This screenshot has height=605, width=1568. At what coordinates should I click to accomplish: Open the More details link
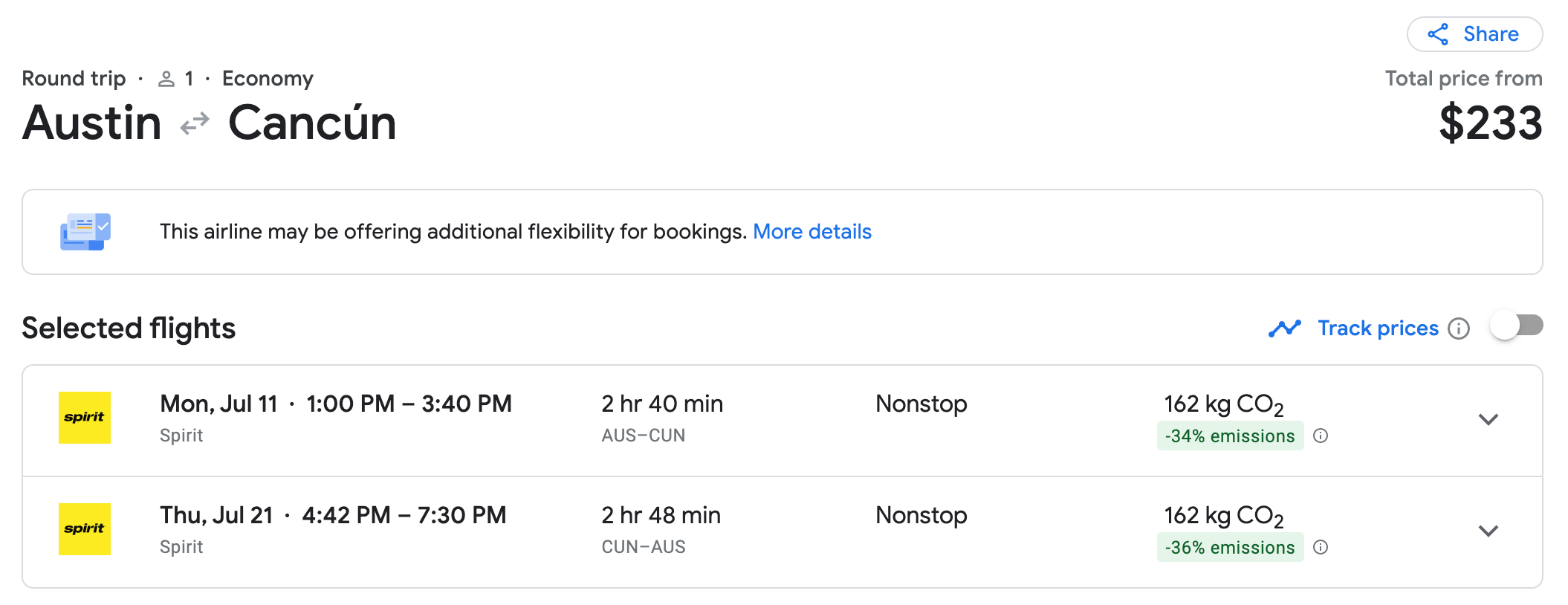[x=811, y=232]
